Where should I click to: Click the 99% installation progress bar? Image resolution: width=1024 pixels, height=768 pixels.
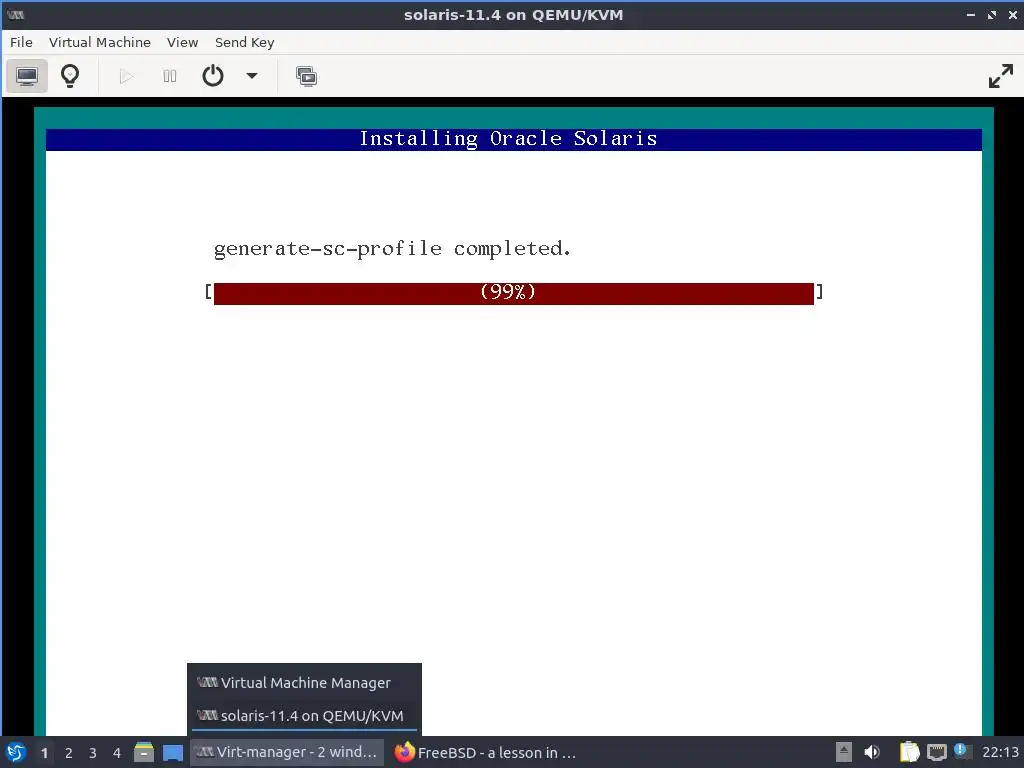(x=513, y=293)
